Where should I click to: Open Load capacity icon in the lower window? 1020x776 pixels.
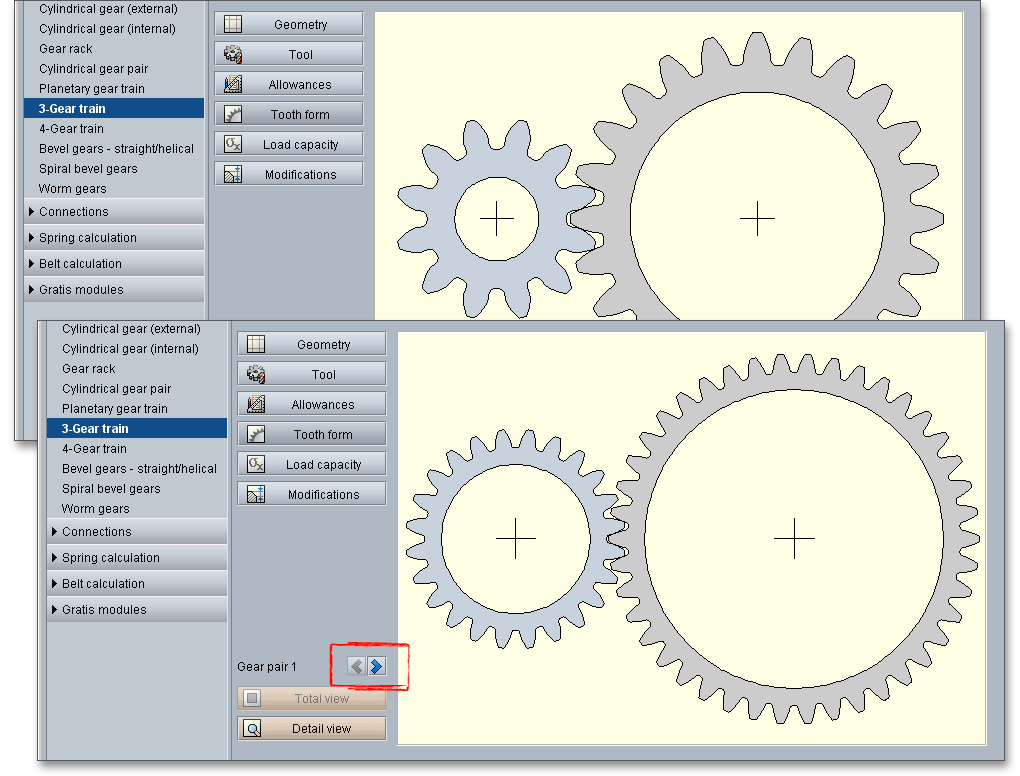[x=256, y=465]
